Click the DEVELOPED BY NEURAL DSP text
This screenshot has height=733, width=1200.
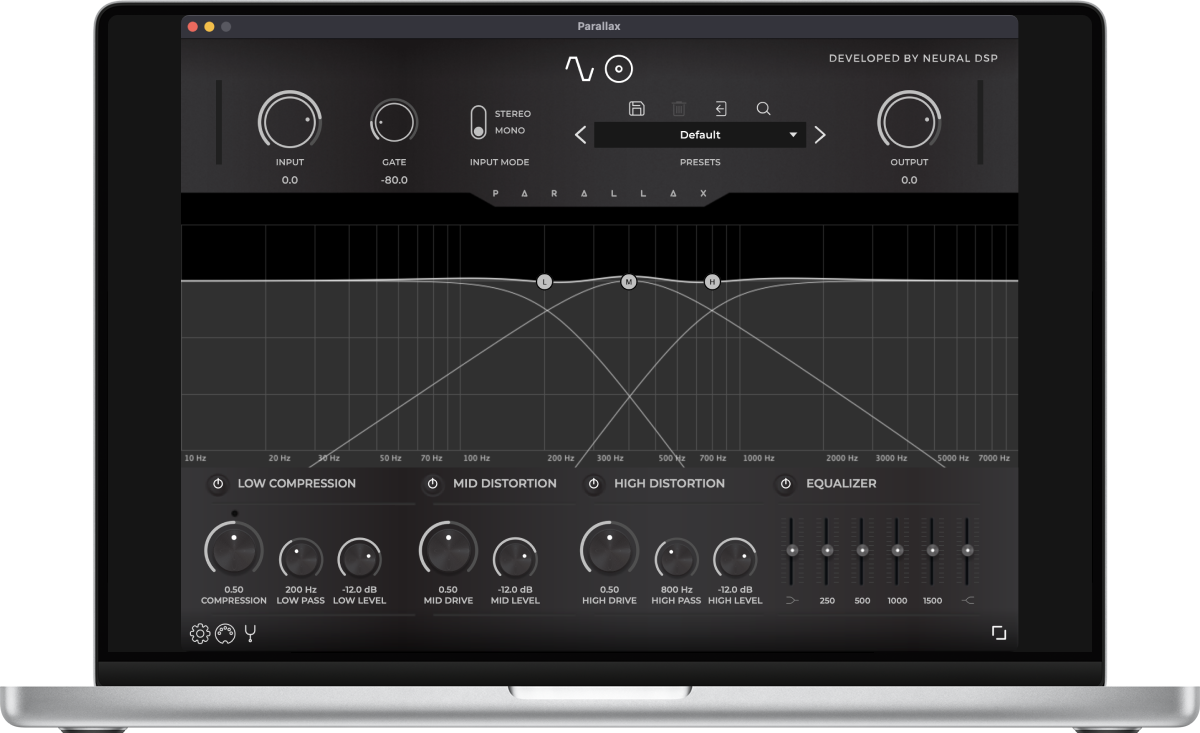pyautogui.click(x=913, y=58)
